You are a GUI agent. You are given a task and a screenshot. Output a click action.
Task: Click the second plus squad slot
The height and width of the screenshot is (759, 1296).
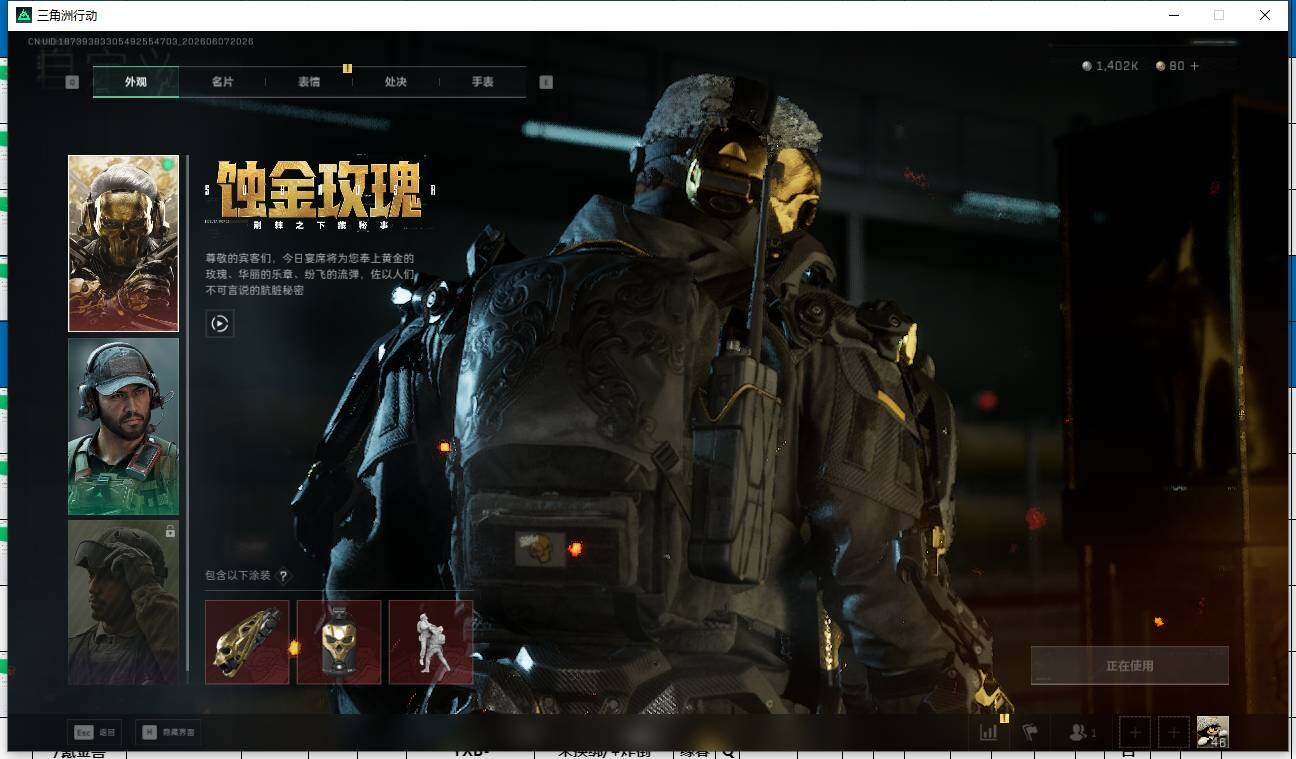click(1173, 732)
